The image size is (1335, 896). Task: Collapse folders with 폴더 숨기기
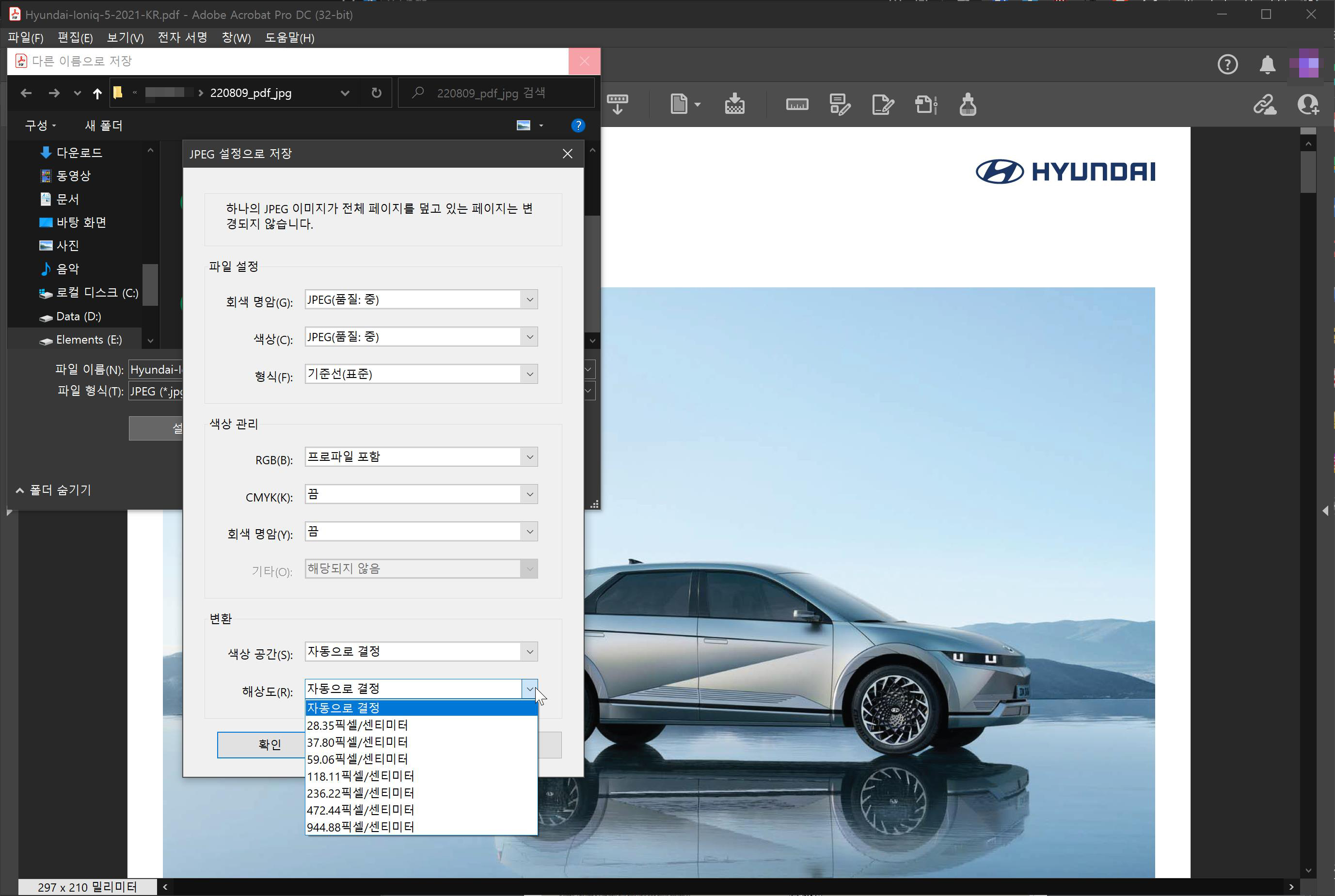[x=53, y=490]
